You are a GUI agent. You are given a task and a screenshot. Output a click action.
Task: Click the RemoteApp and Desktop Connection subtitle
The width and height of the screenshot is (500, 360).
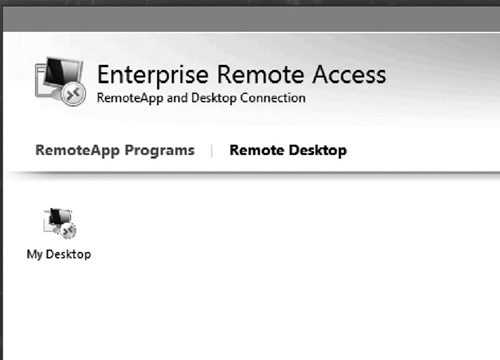click(x=201, y=98)
